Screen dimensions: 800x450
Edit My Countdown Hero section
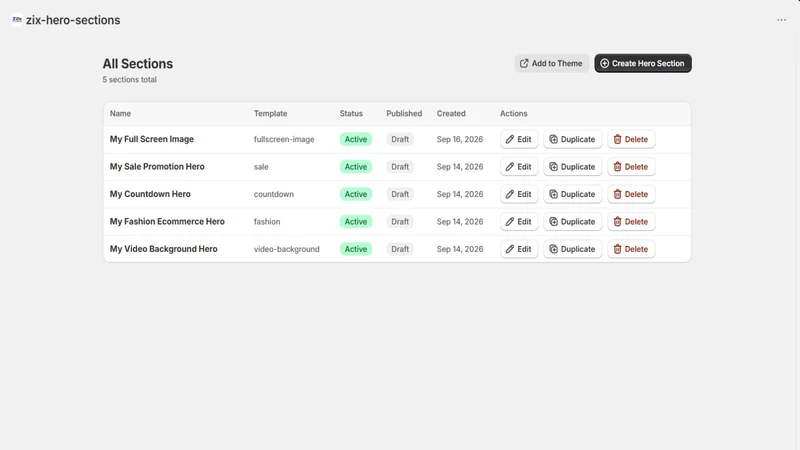(519, 194)
